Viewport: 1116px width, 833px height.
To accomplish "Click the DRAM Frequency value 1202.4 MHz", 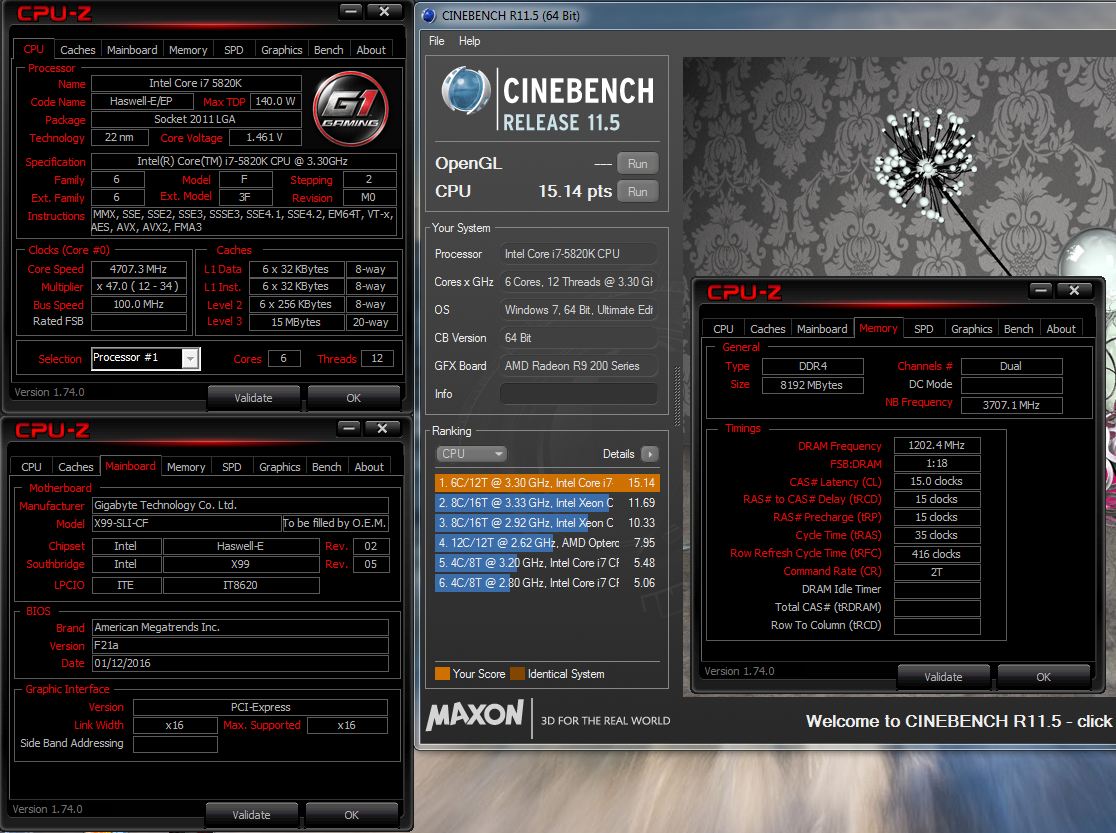I will pos(936,445).
